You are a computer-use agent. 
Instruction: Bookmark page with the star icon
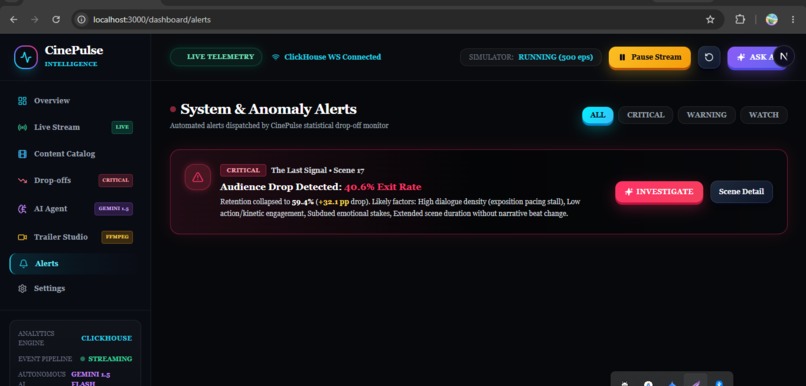[x=710, y=20]
